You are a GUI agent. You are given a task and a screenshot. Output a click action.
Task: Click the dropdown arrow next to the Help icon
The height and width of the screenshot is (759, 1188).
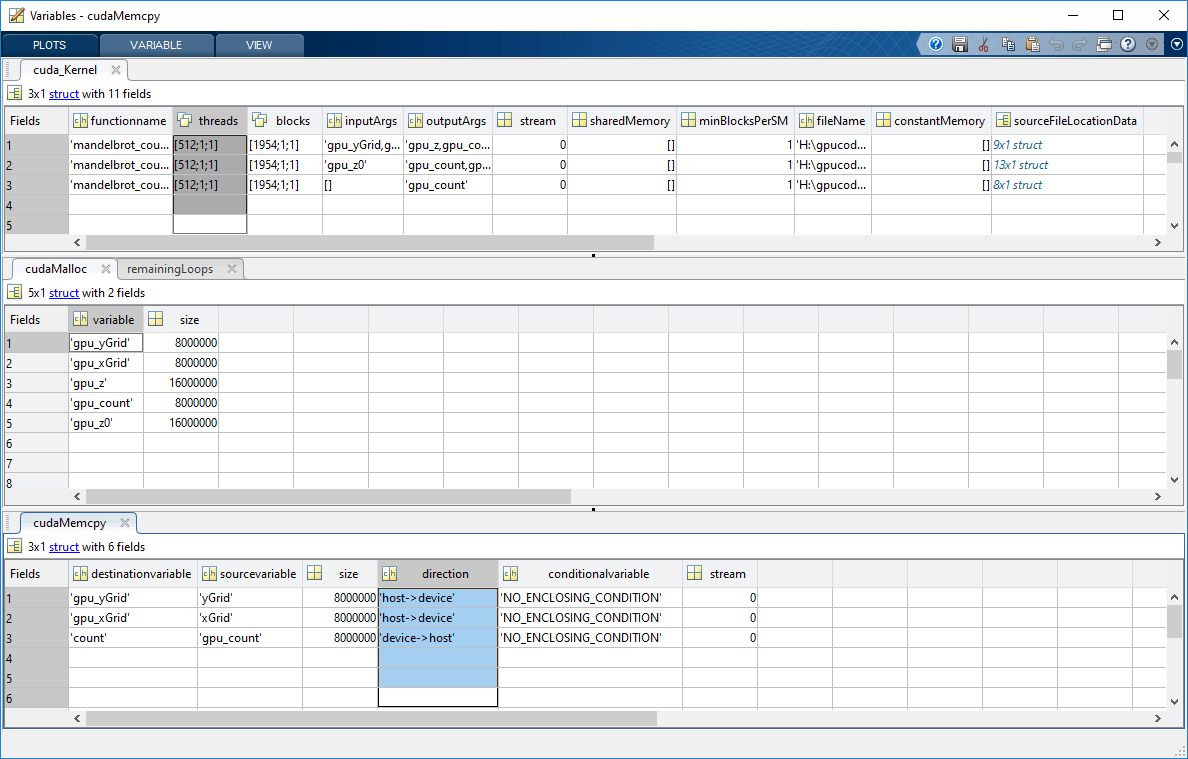click(x=1151, y=44)
